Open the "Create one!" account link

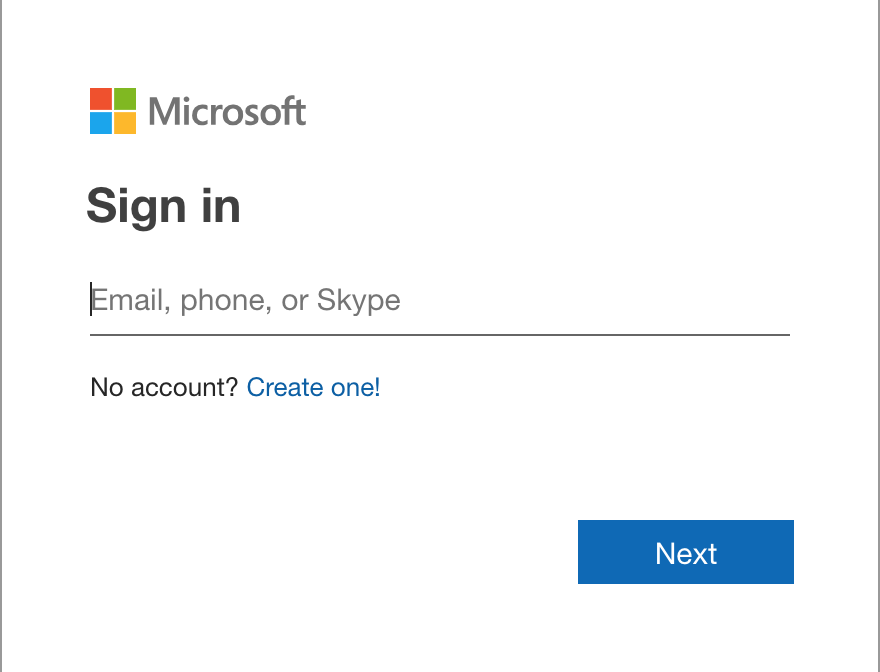313,387
